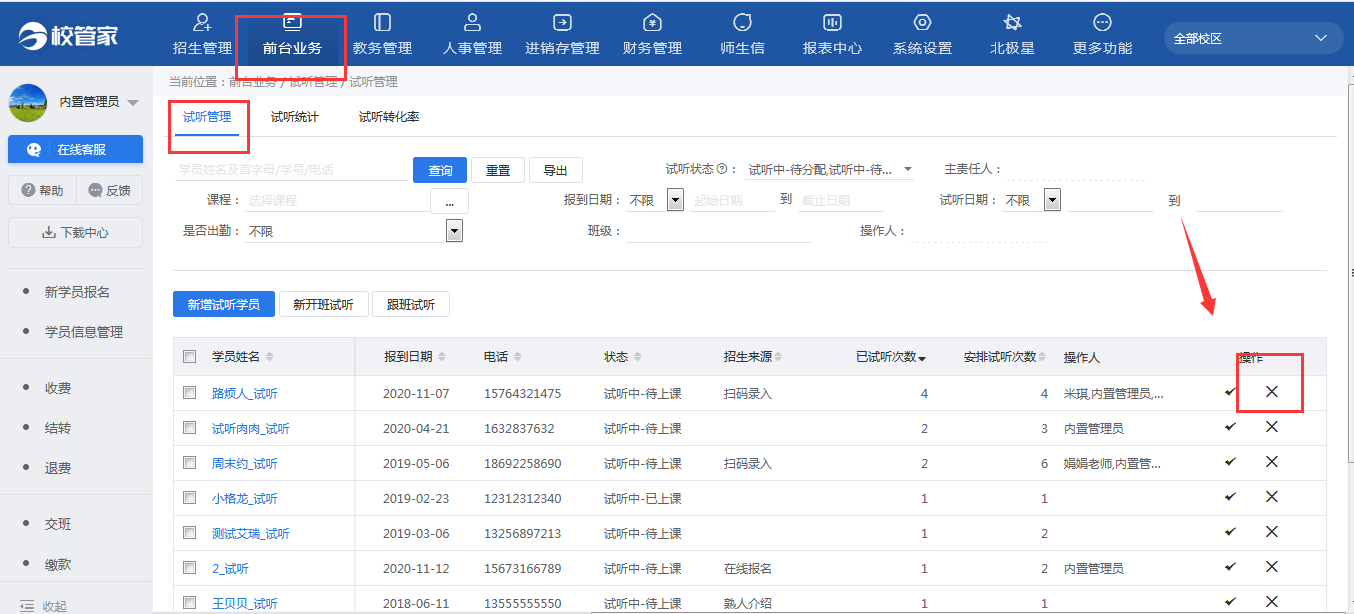This screenshot has height=614, width=1354.
Task: Click 新增试听学员 button
Action: coord(224,304)
